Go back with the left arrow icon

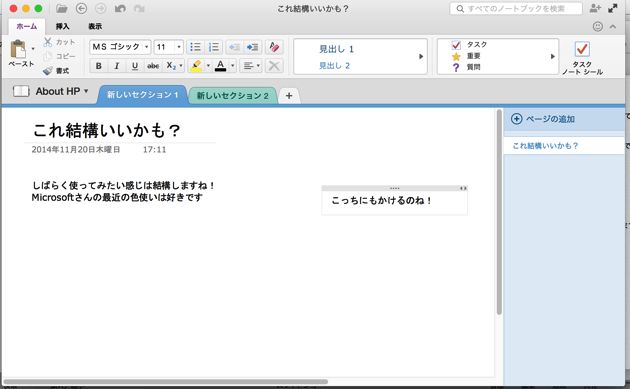click(82, 8)
